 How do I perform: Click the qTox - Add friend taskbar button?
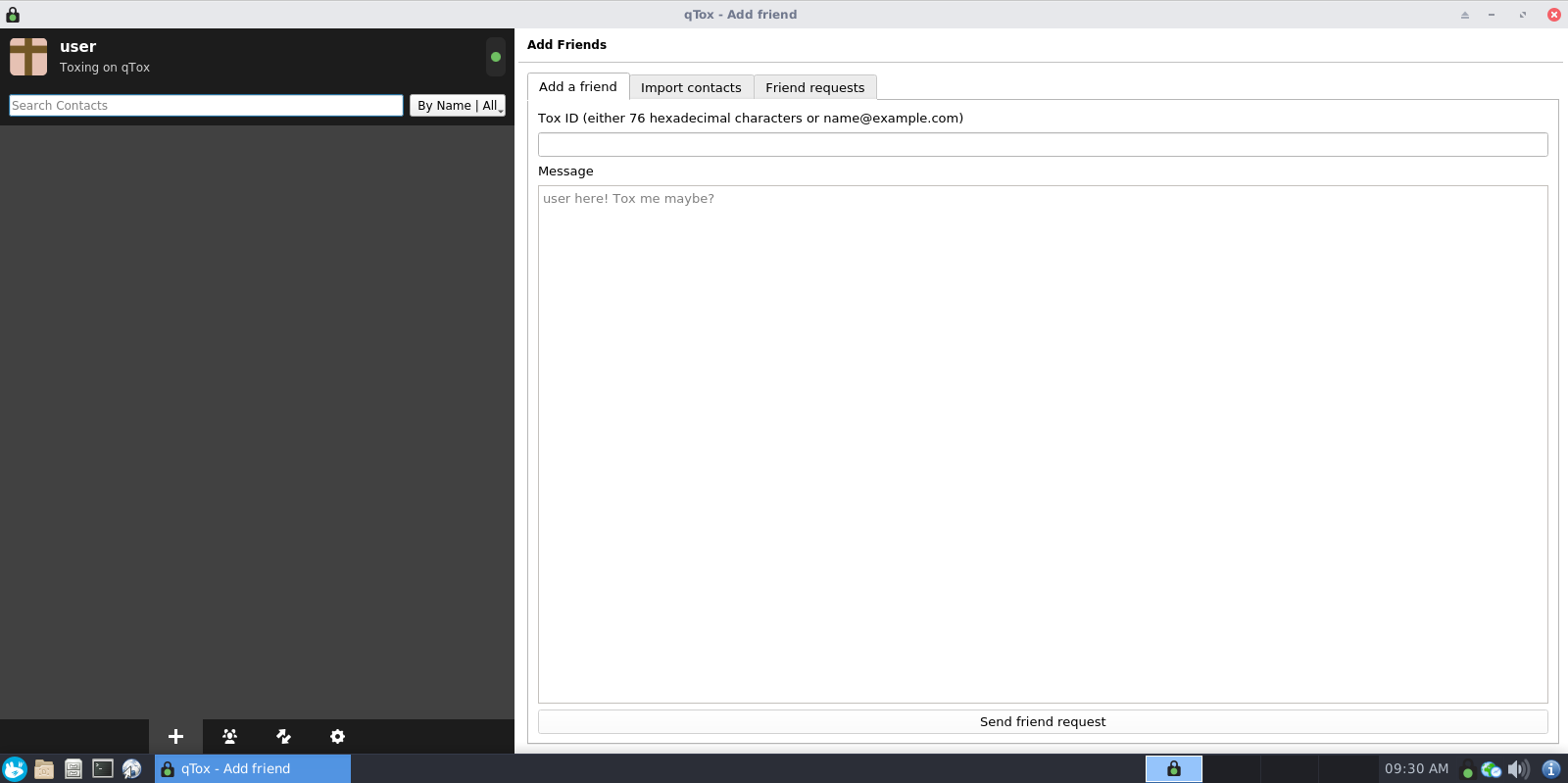(x=253, y=768)
